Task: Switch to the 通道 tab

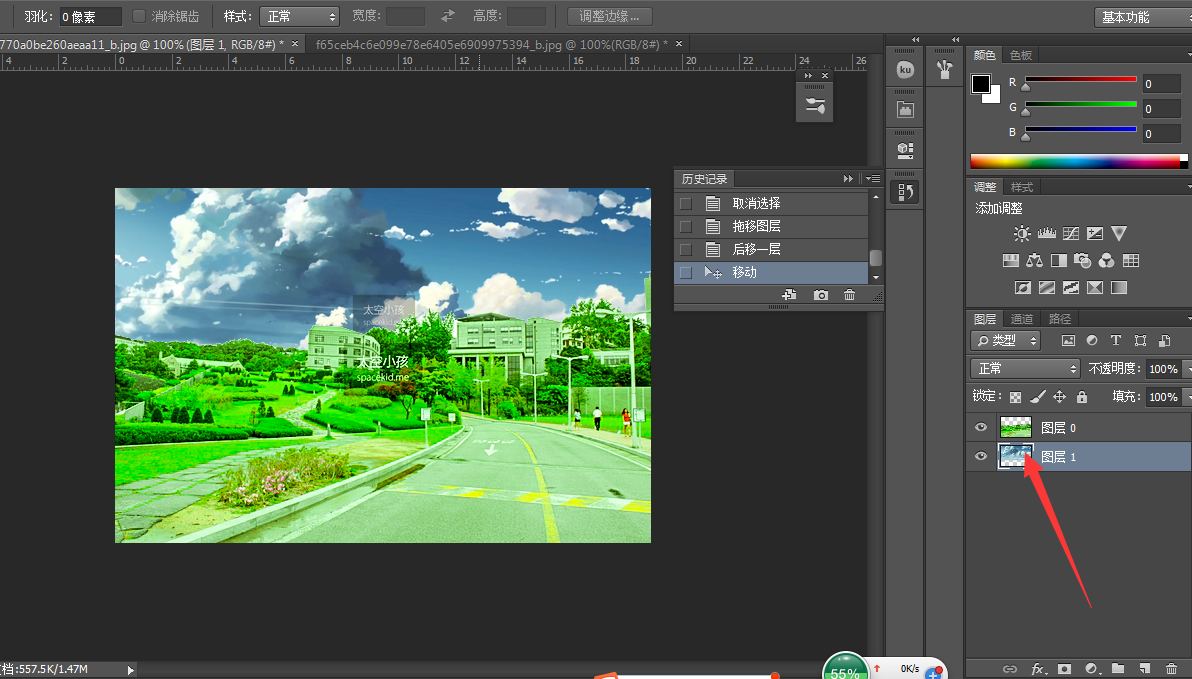Action: [x=1022, y=319]
